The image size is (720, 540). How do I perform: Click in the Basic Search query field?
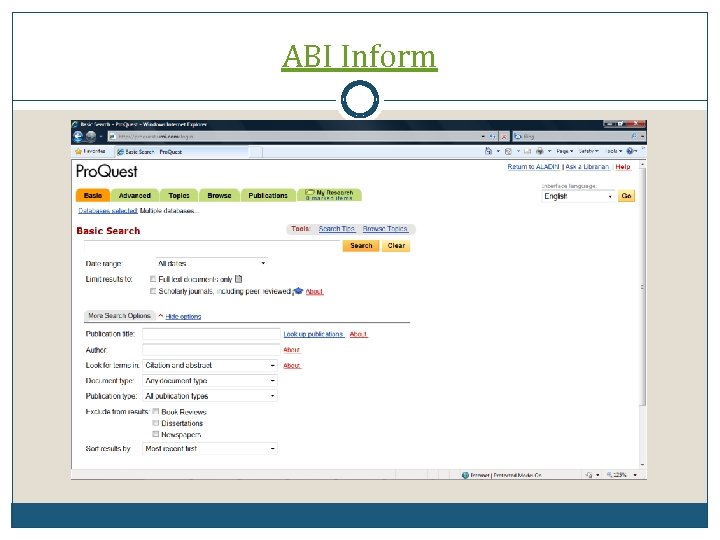click(212, 246)
